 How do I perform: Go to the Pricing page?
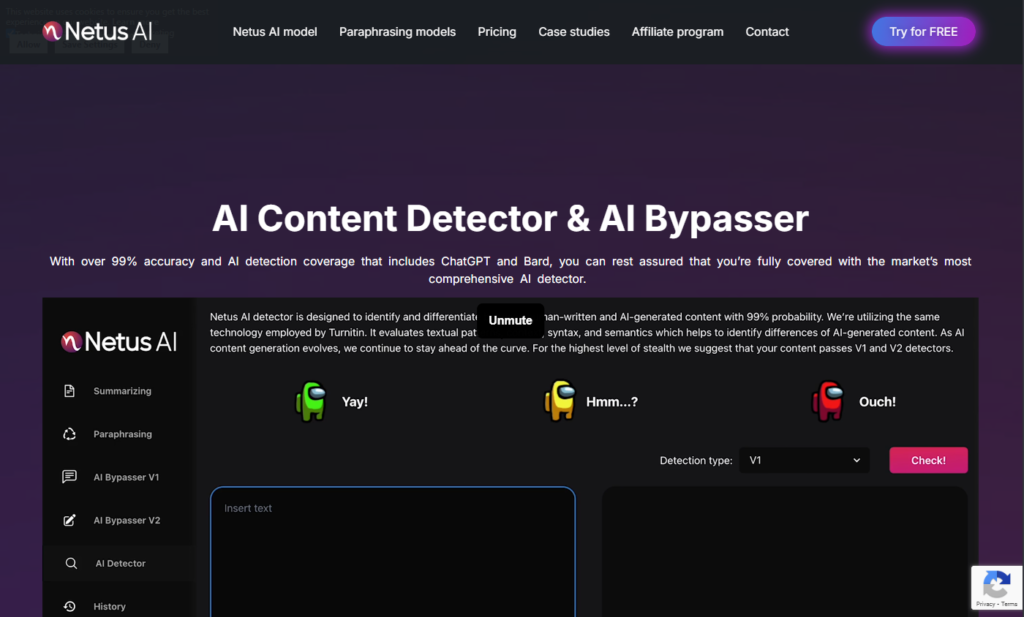pos(497,32)
